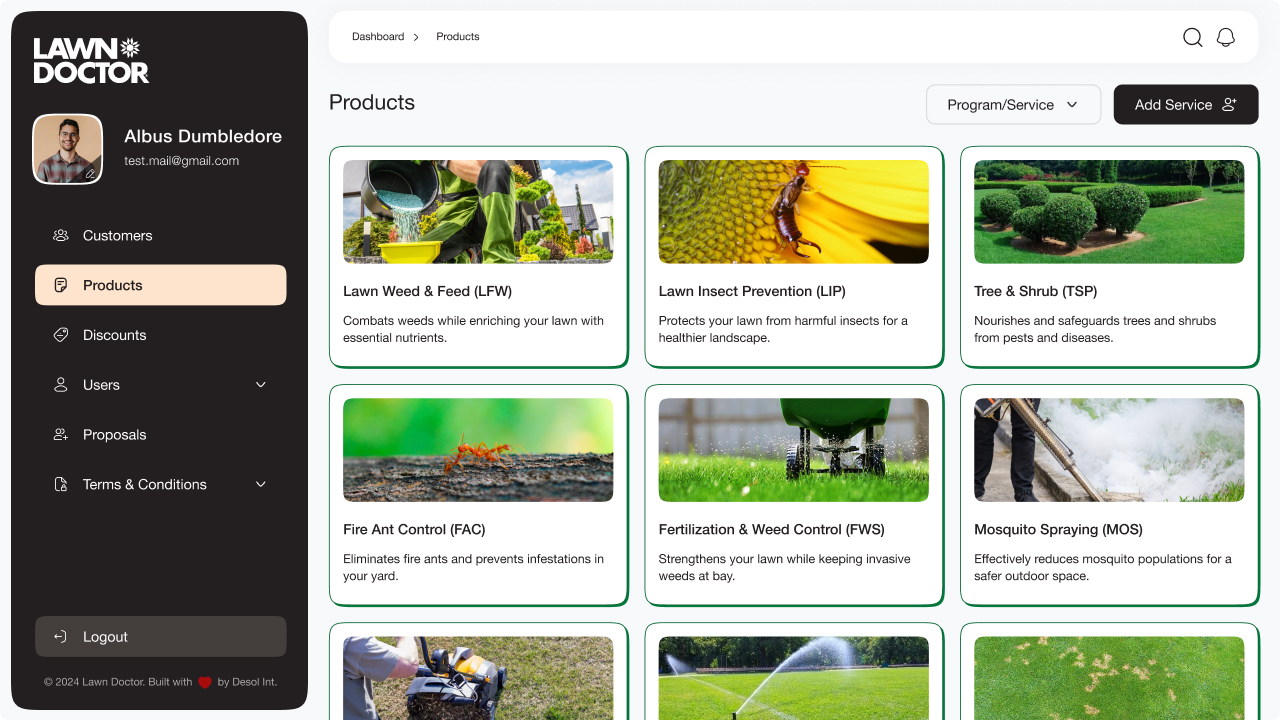Select Products in the sidebar
Viewport: 1280px width, 720px height.
[x=161, y=285]
